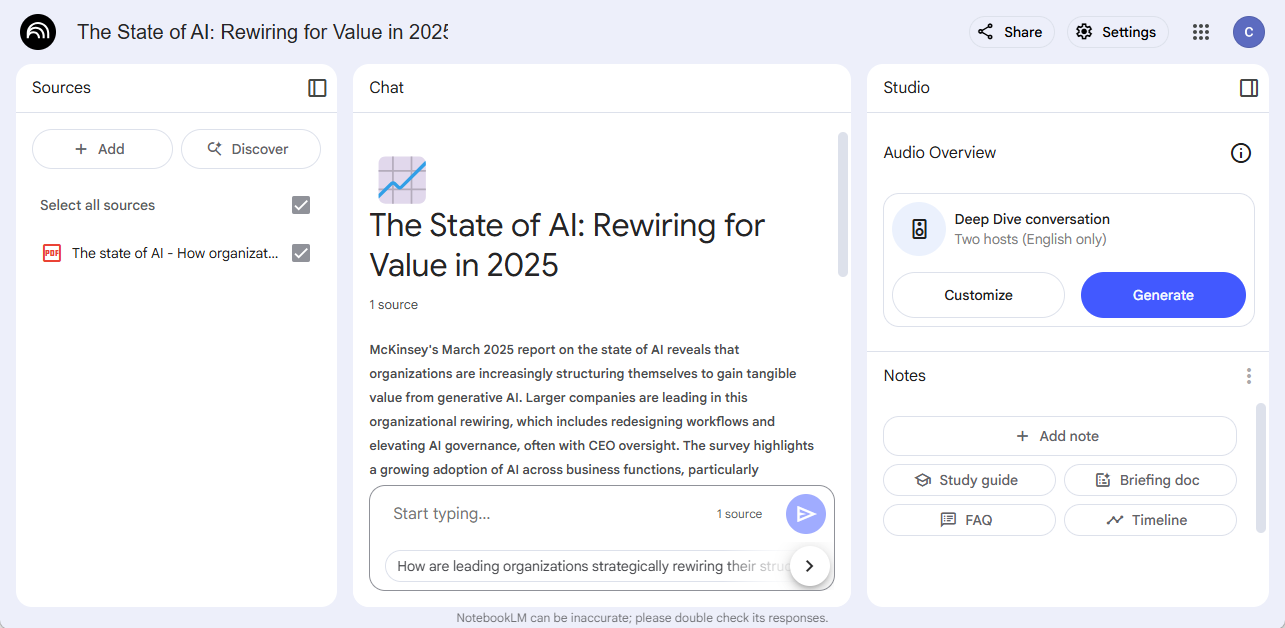Click the chat panel scrollbar

(843, 204)
